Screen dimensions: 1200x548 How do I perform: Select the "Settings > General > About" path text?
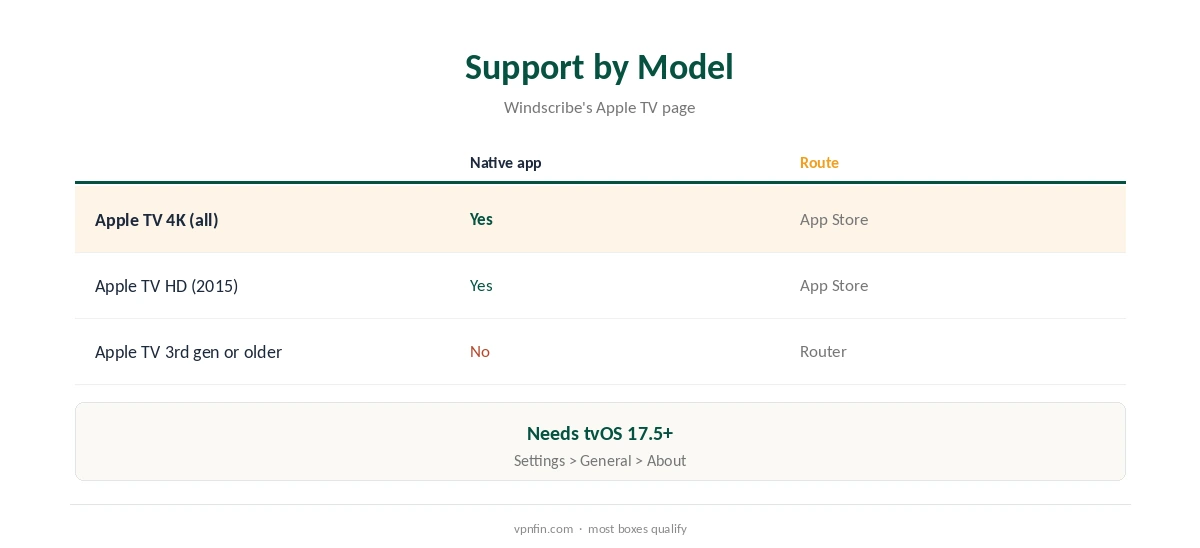(x=600, y=461)
